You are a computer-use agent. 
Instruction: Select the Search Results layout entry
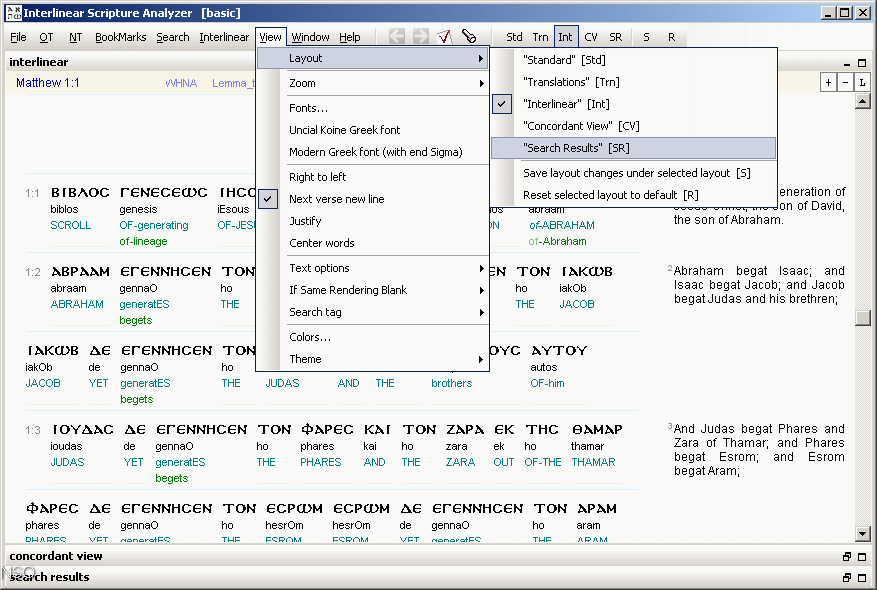[573, 148]
